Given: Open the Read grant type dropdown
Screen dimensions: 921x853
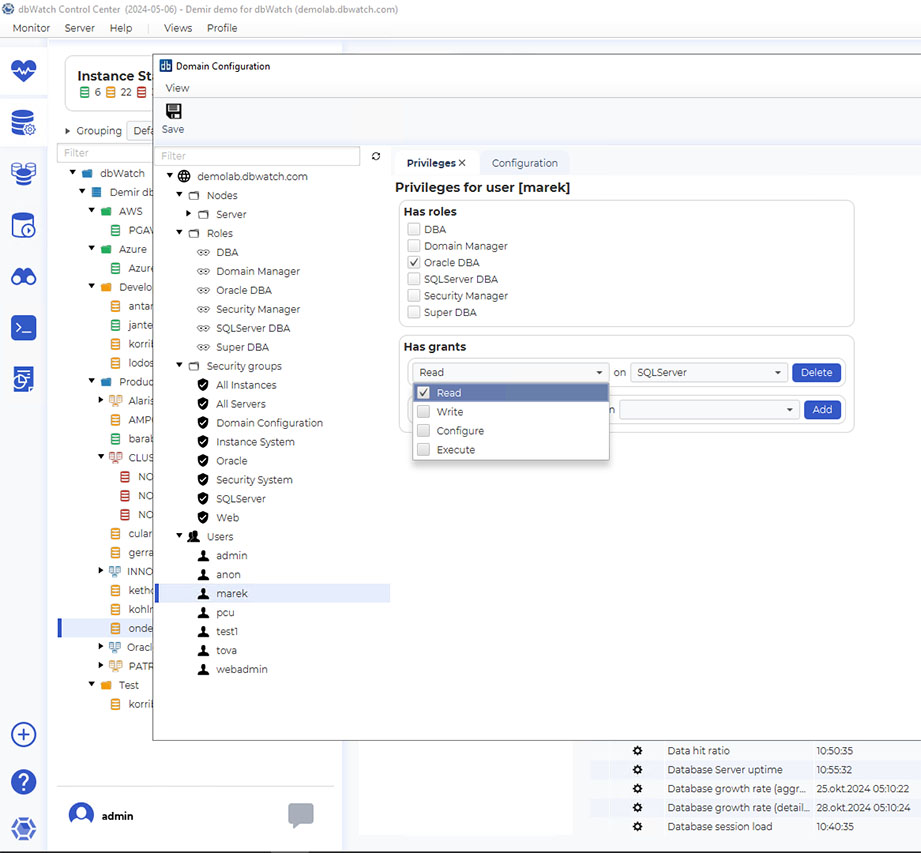Looking at the screenshot, I should click(x=510, y=372).
